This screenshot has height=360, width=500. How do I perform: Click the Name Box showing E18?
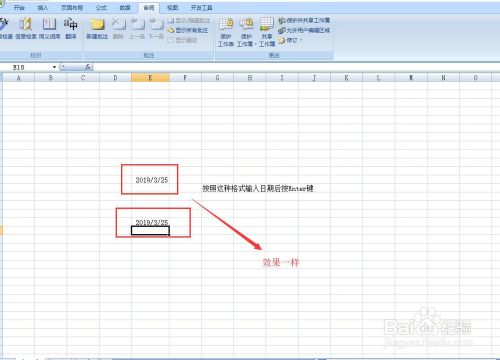26,67
